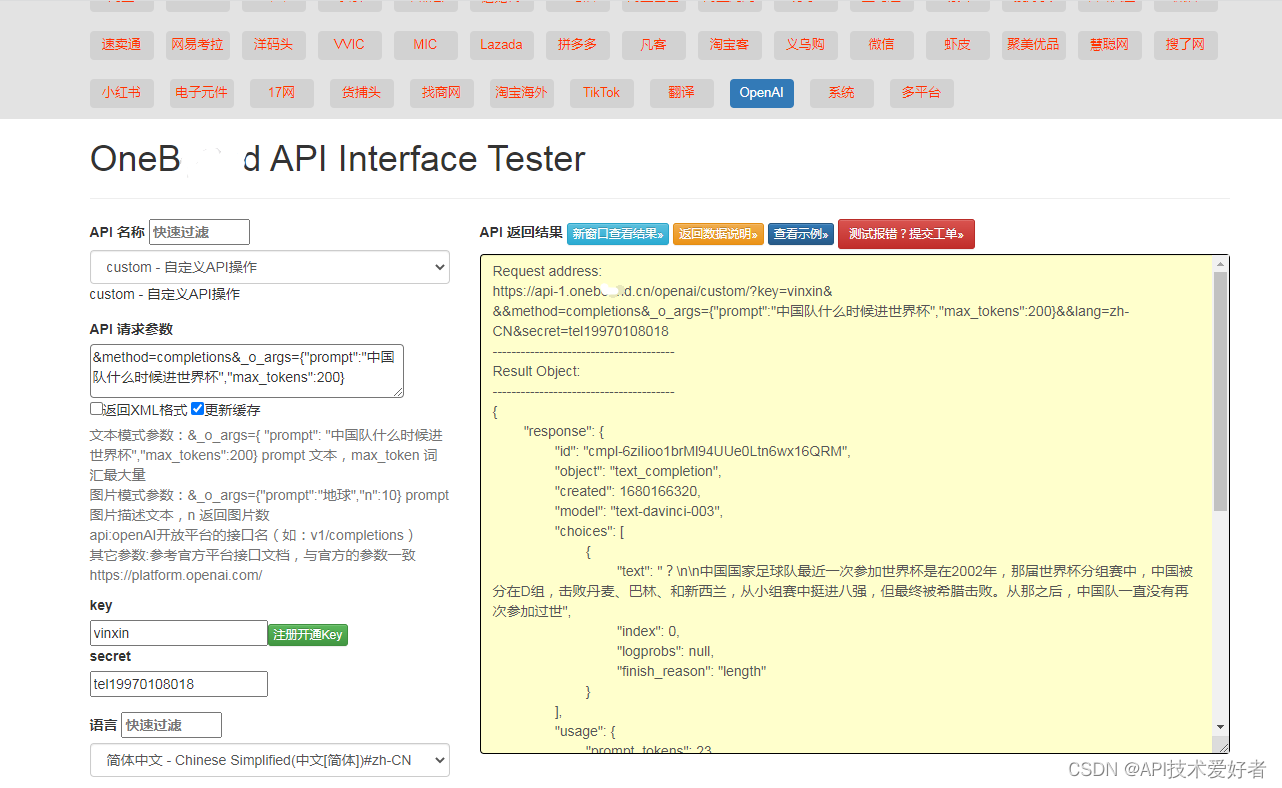Image resolution: width=1282 pixels, height=788 pixels.
Task: Switch to the 洋码头 tab
Action: tap(273, 45)
